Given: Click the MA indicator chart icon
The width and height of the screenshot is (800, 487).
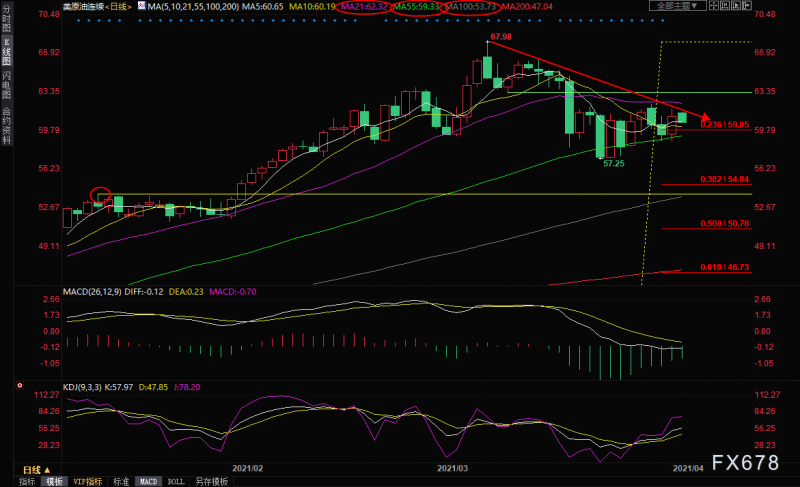Looking at the screenshot, I should click(x=142, y=6).
